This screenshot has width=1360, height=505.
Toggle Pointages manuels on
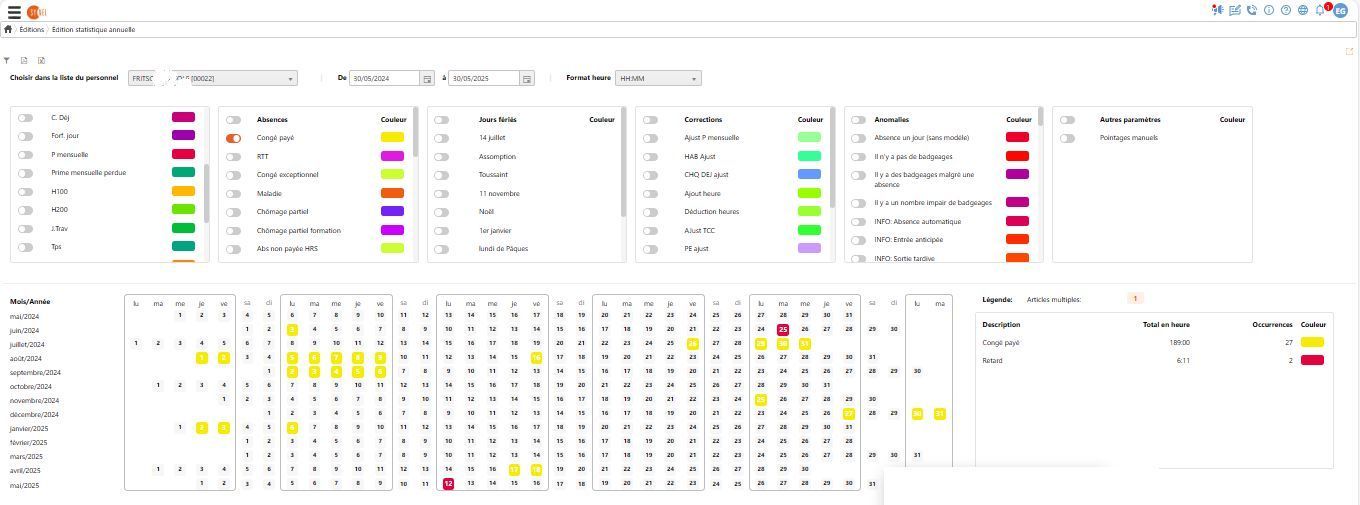1068,138
